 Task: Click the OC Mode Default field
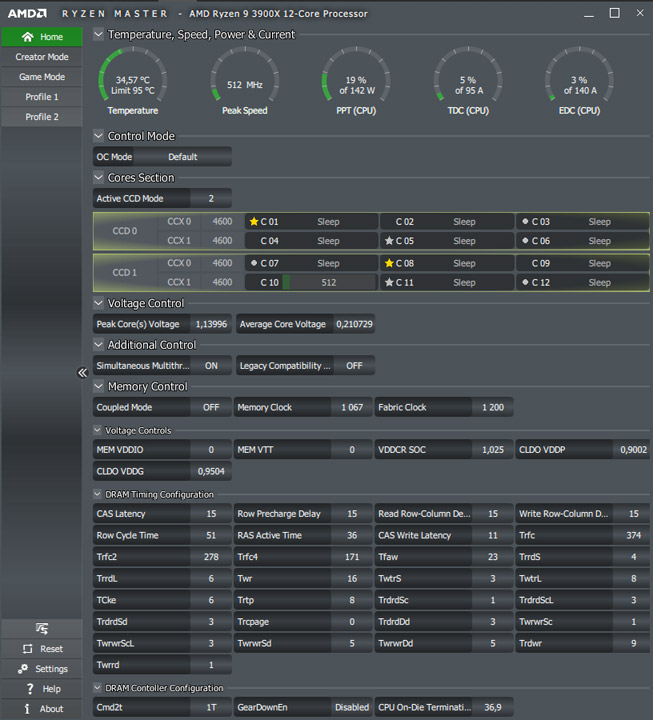click(x=162, y=157)
